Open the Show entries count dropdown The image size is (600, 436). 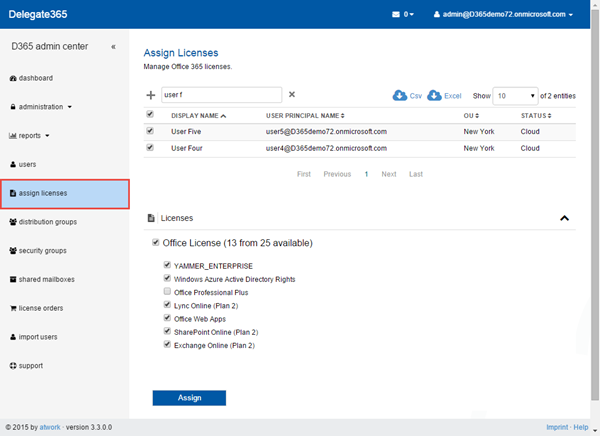tap(516, 96)
